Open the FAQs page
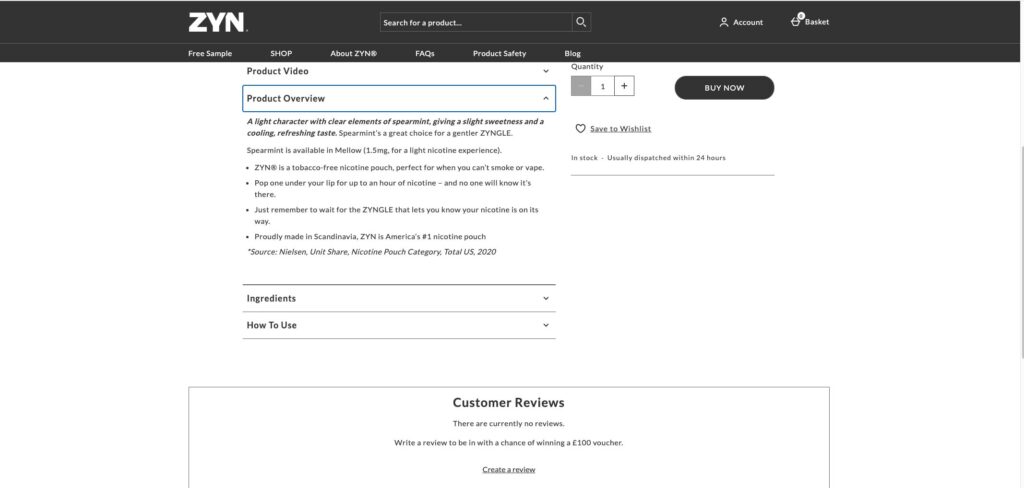This screenshot has width=1024, height=488. (424, 54)
